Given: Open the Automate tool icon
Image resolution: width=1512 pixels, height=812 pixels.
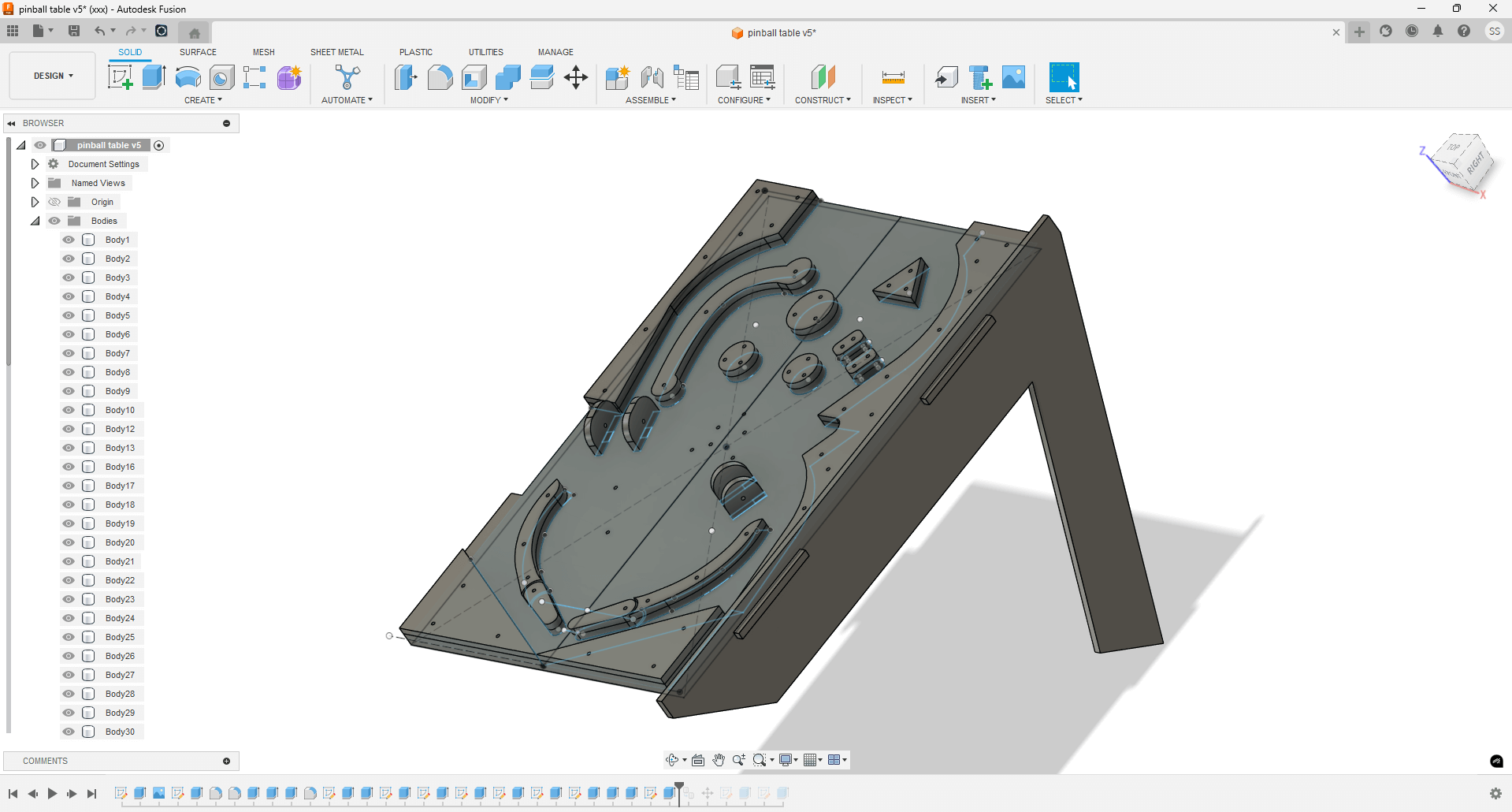Looking at the screenshot, I should coord(347,77).
